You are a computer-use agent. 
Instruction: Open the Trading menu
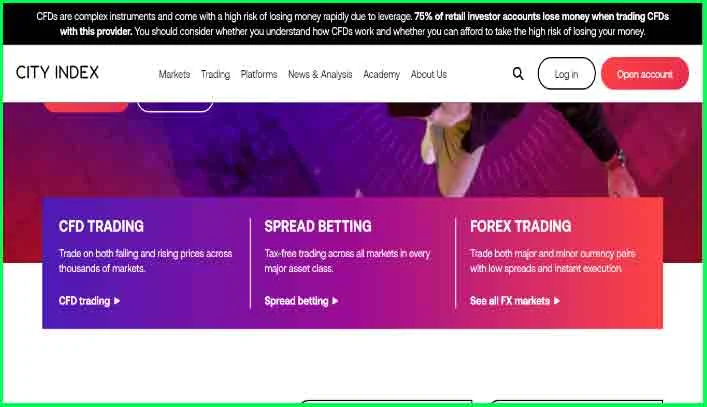215,74
